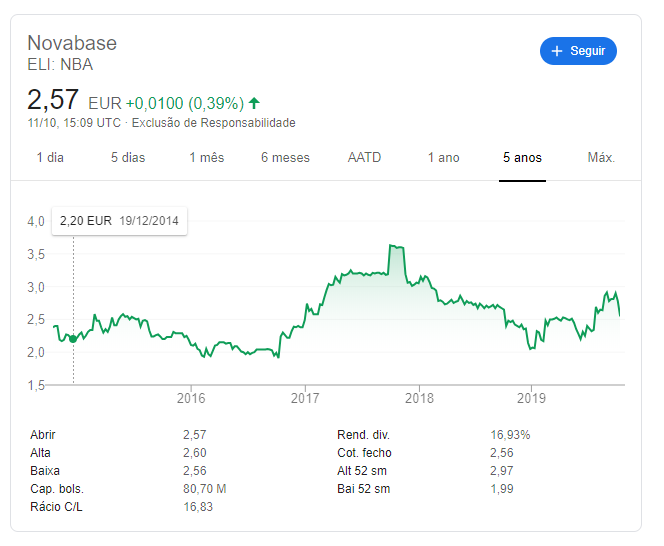Viewport: 664px width, 546px height.
Task: Click the Novabase company title
Action: pyautogui.click(x=72, y=43)
